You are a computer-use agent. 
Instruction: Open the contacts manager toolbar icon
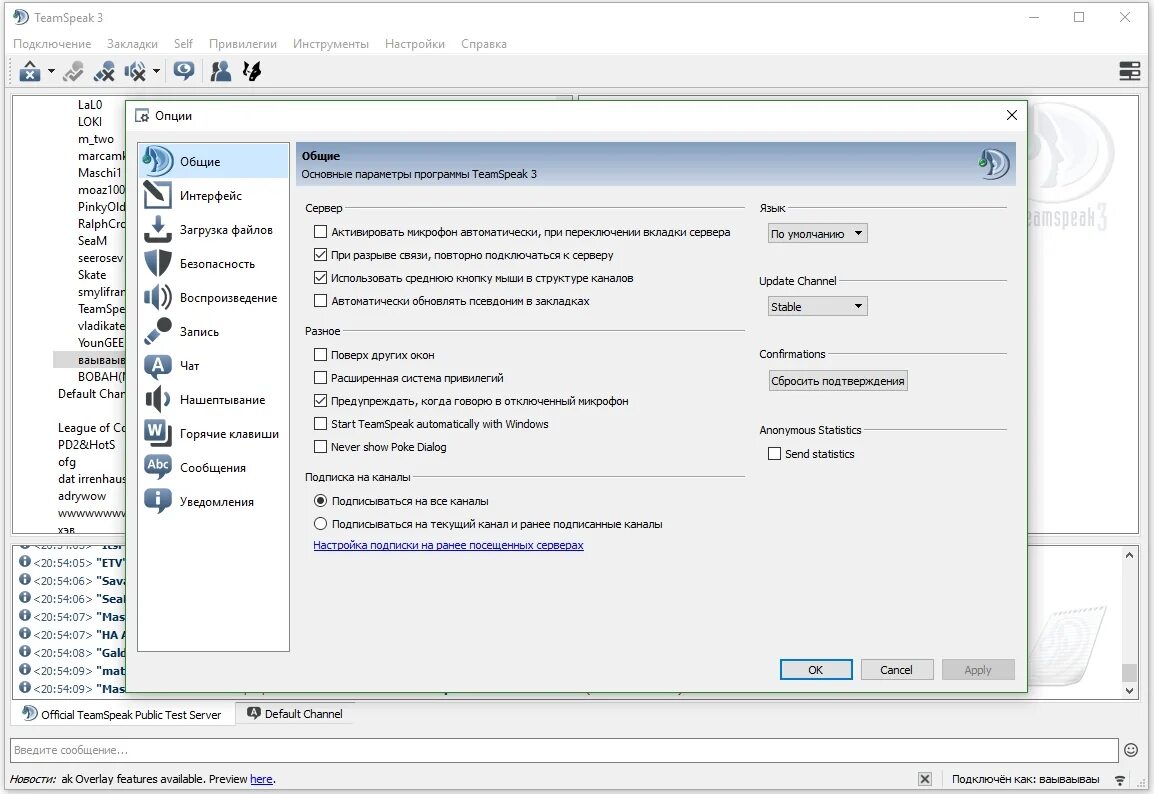pyautogui.click(x=220, y=71)
